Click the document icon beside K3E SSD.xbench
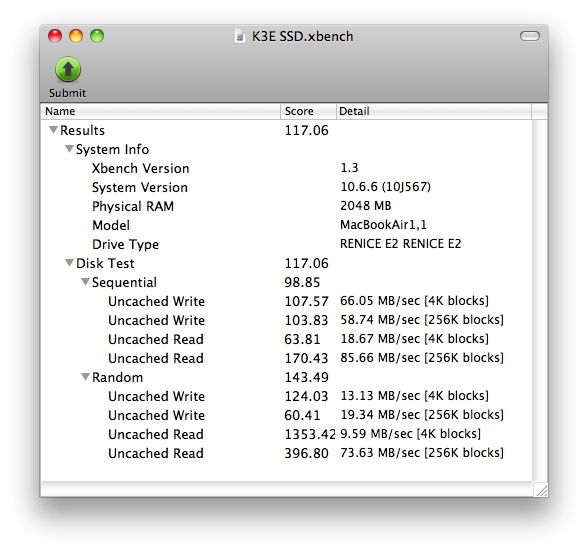This screenshot has height=552, width=588. click(240, 36)
